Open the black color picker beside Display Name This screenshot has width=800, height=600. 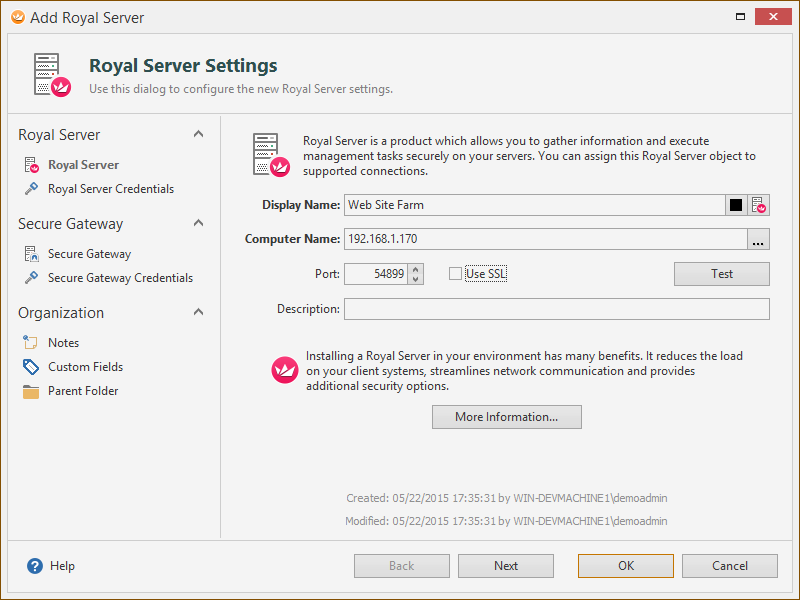point(736,205)
